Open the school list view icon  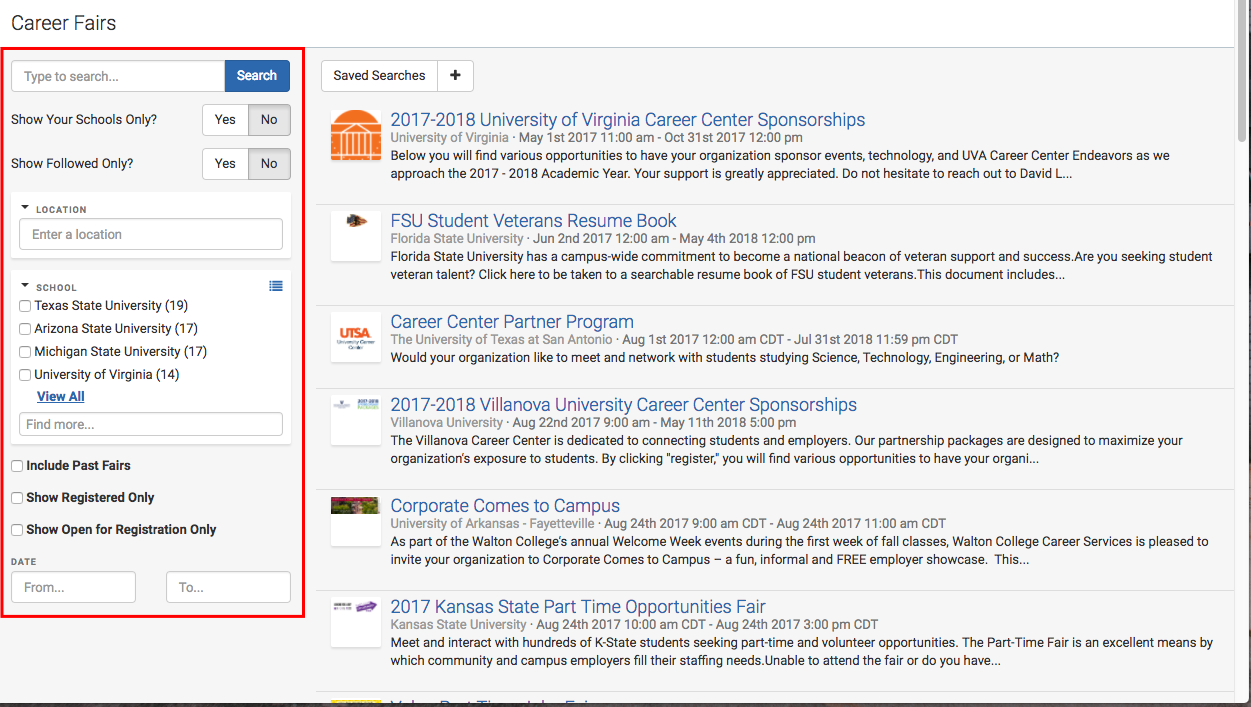click(276, 286)
